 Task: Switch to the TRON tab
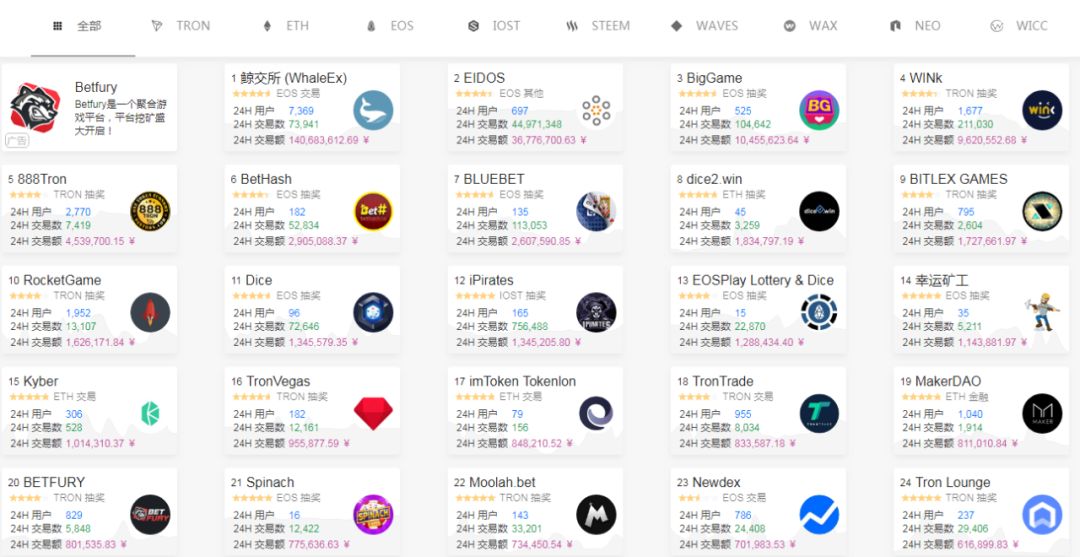[x=180, y=26]
